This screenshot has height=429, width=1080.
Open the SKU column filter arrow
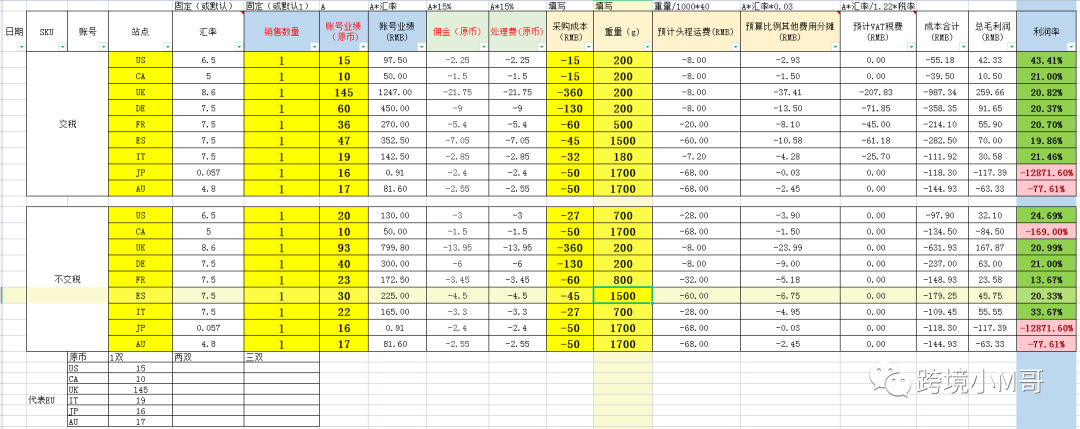(x=60, y=45)
